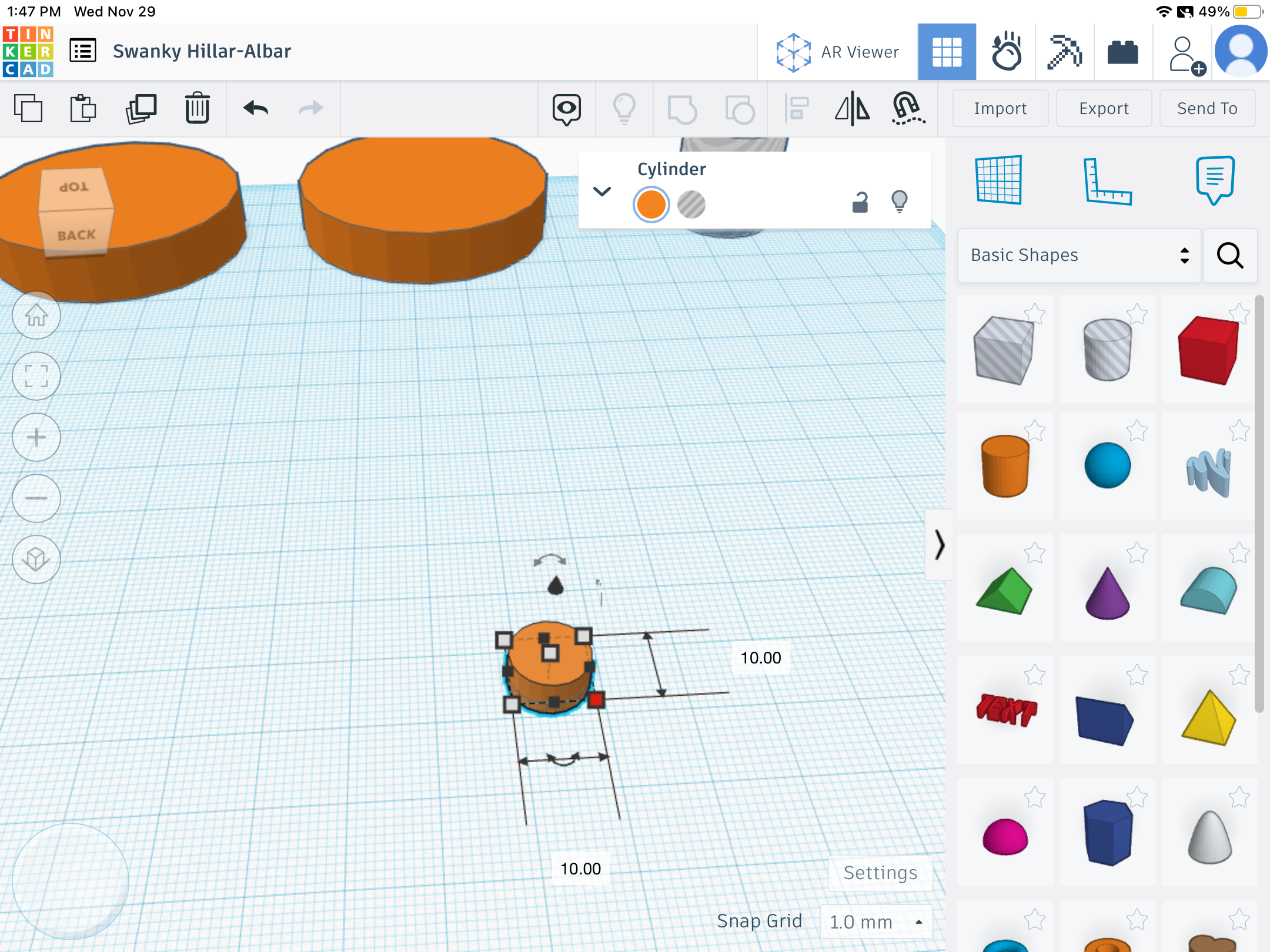Group the selected shapes
The height and width of the screenshot is (952, 1270).
(x=682, y=109)
